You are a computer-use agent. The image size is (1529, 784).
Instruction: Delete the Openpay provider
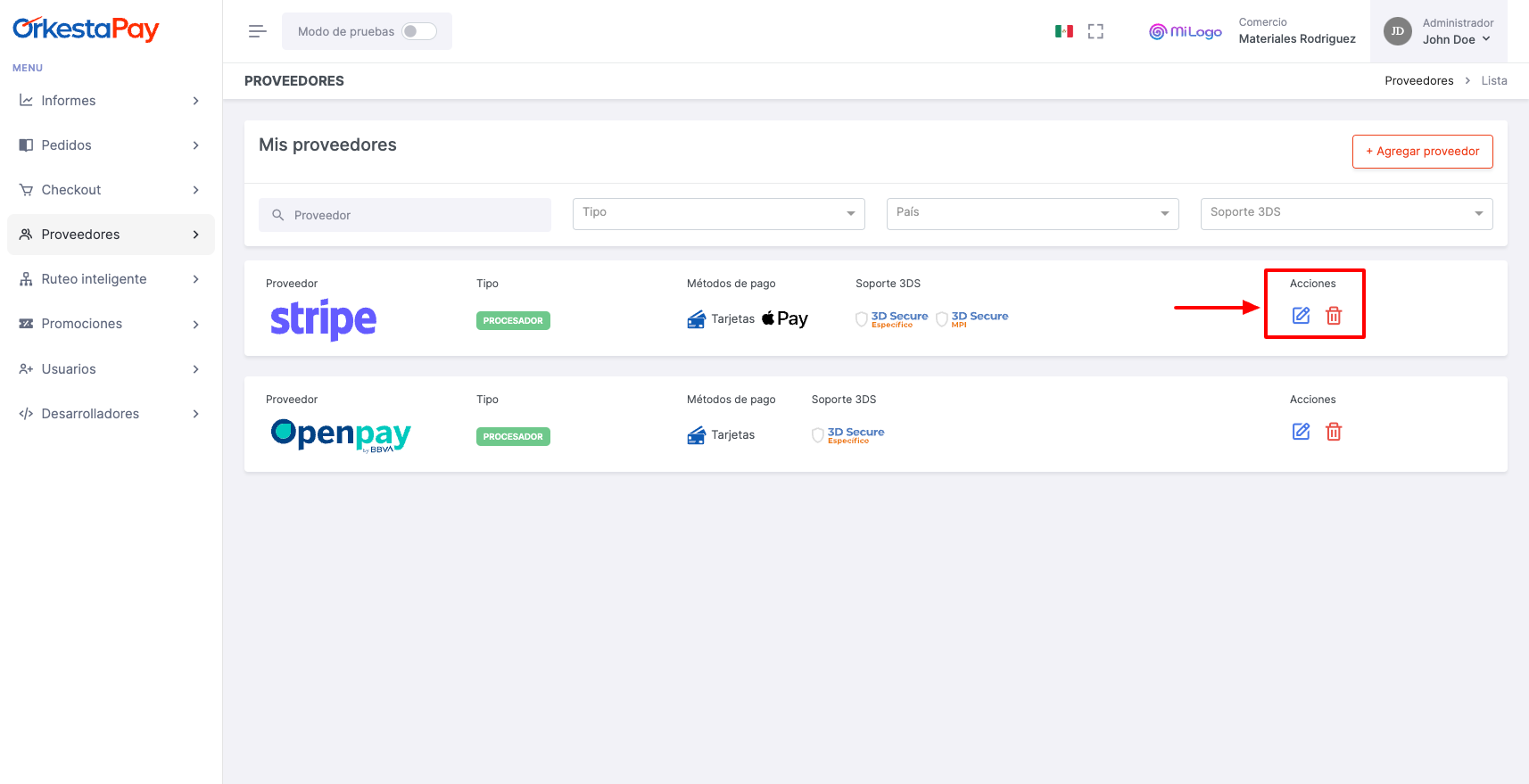pyautogui.click(x=1334, y=432)
